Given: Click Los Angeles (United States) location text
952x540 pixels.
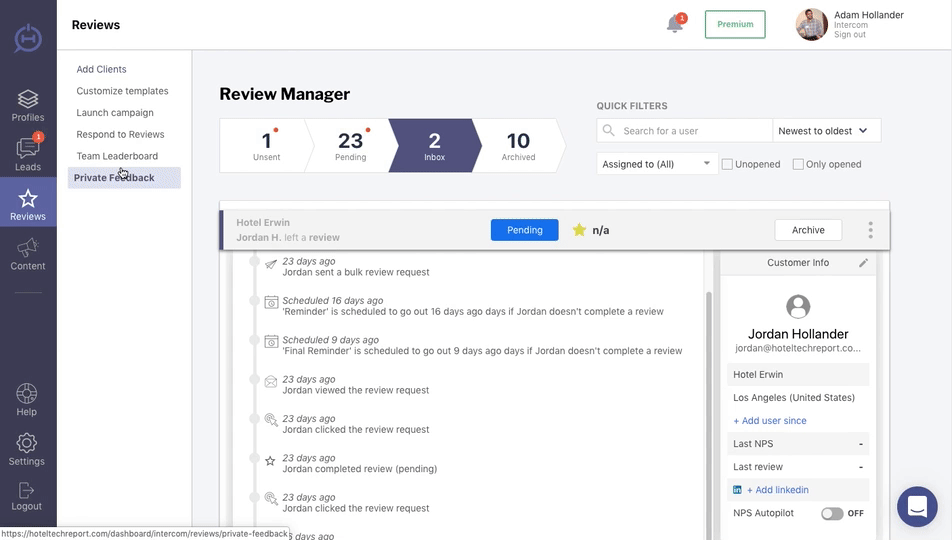Looking at the screenshot, I should point(794,398).
